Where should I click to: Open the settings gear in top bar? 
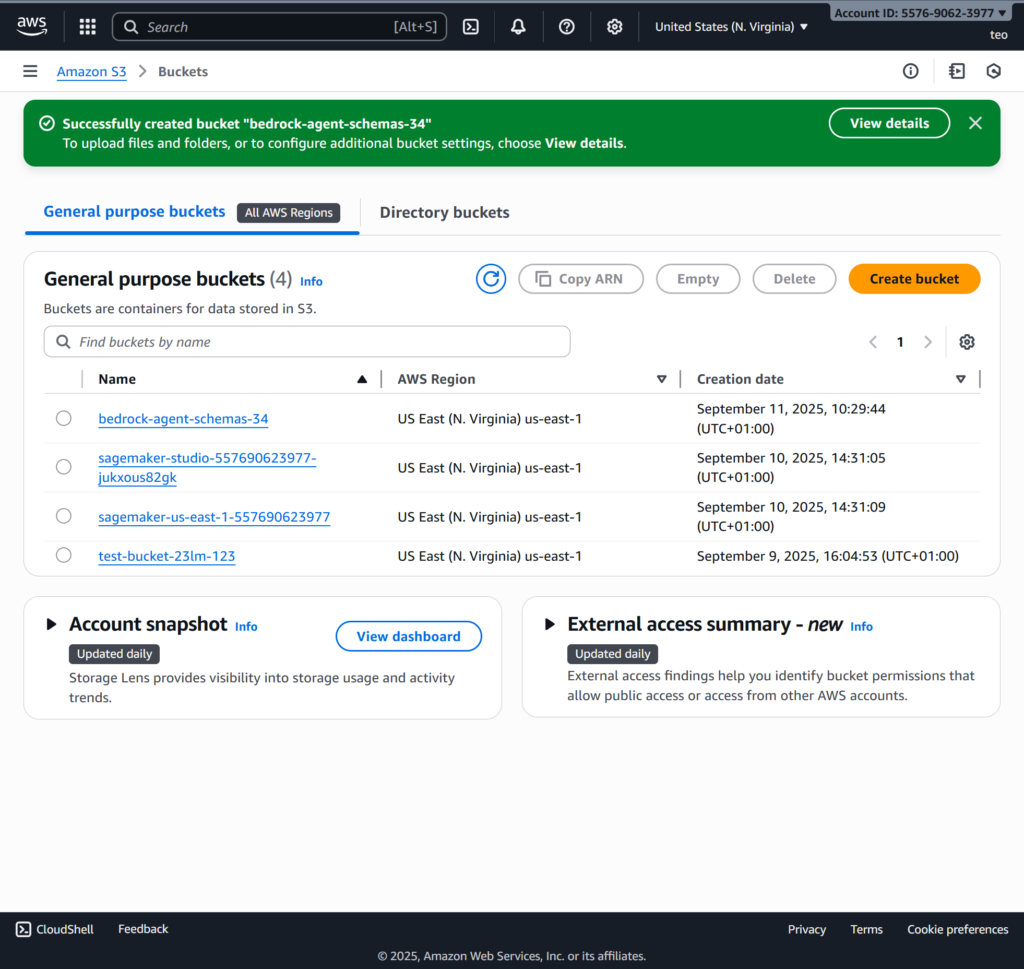[615, 27]
